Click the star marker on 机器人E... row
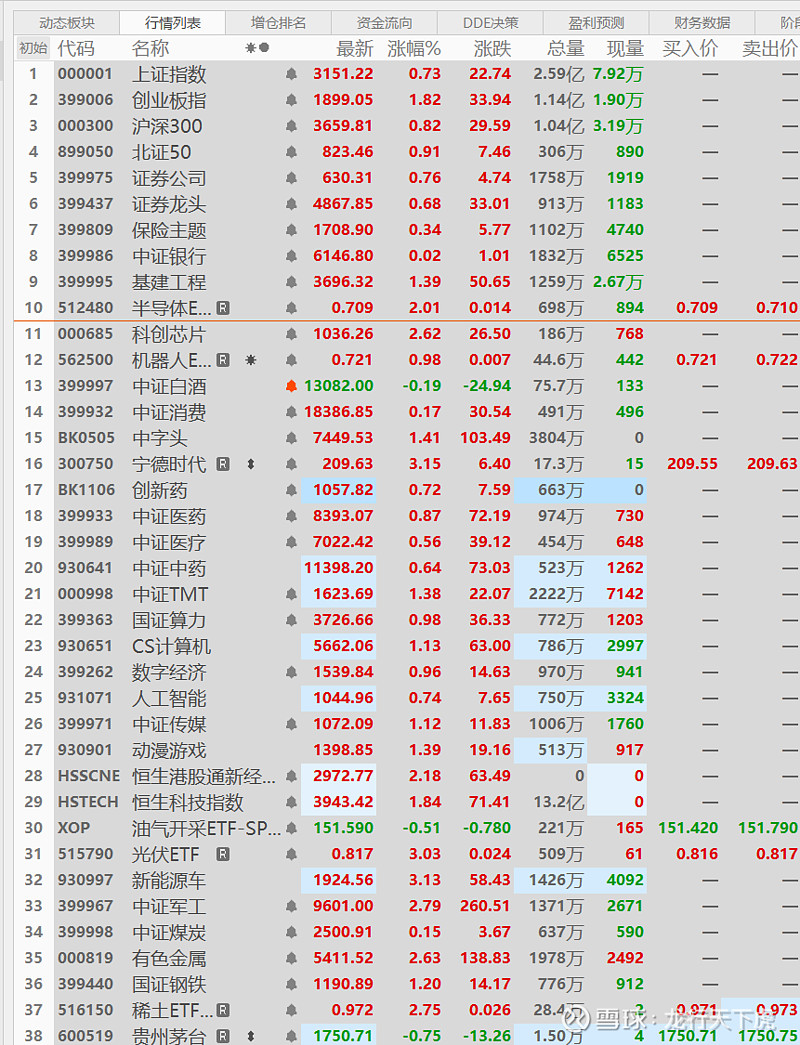Screen dimensions: 800x1045 click(x=251, y=360)
